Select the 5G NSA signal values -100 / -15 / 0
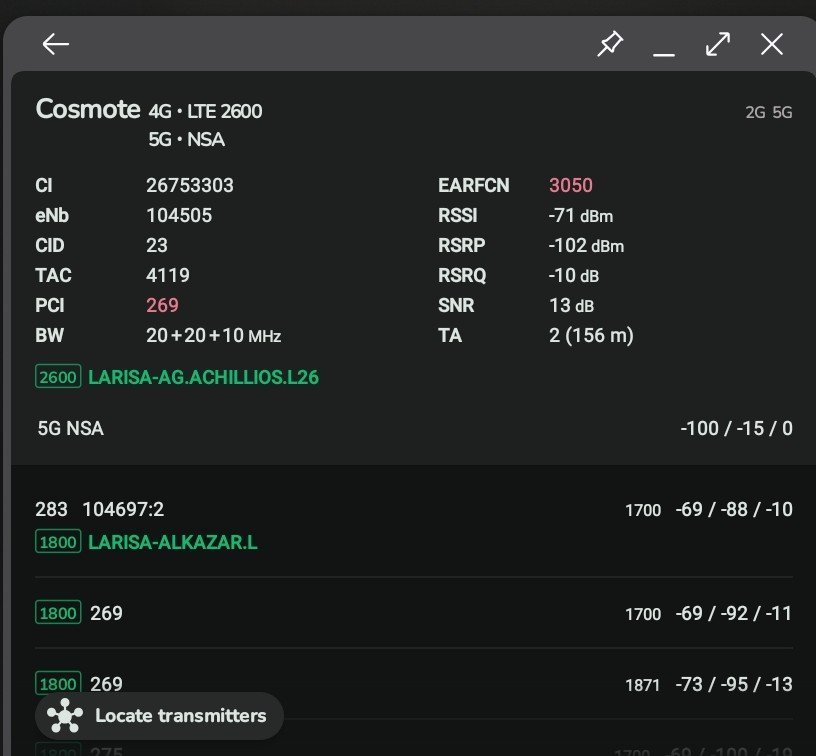The height and width of the screenshot is (756, 816). click(x=736, y=429)
